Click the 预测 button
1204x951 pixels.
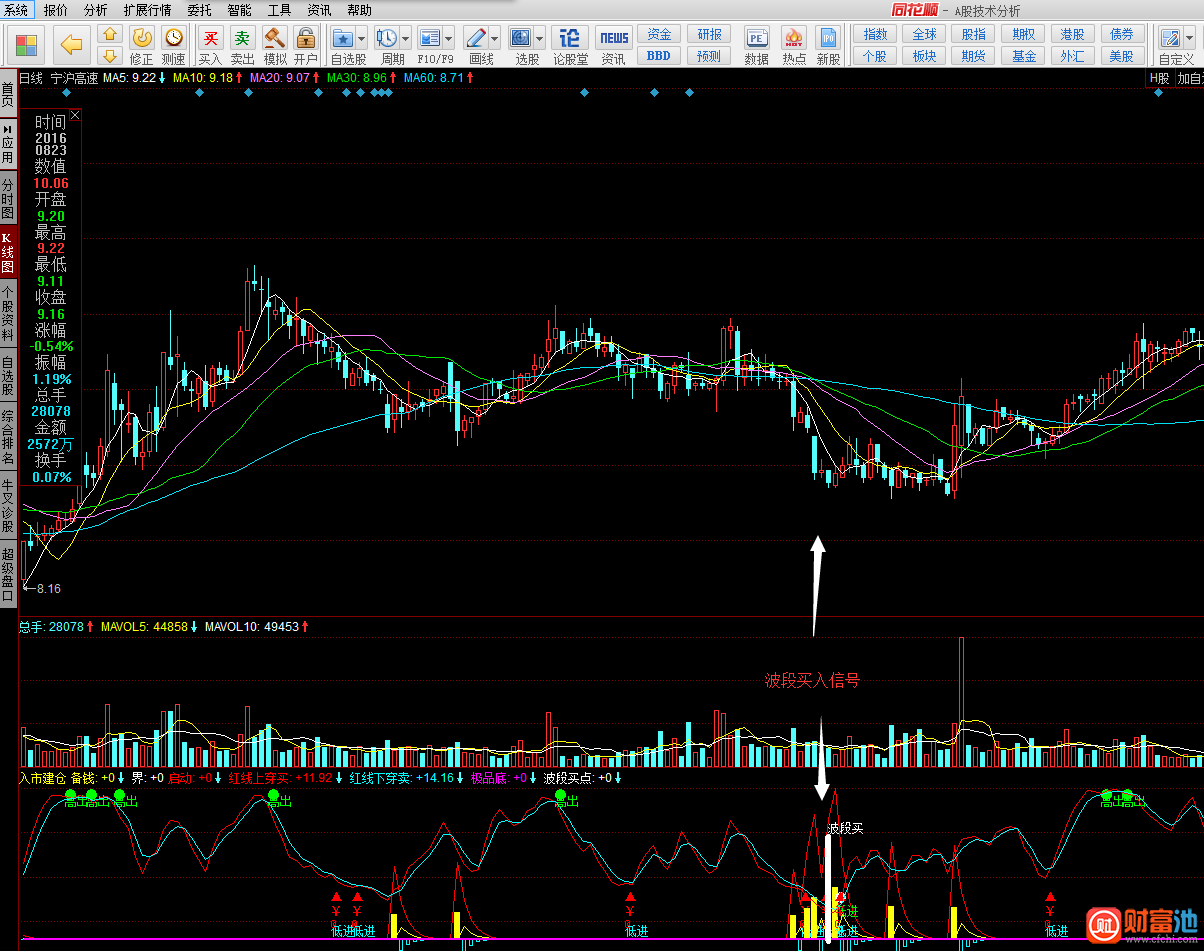[709, 56]
